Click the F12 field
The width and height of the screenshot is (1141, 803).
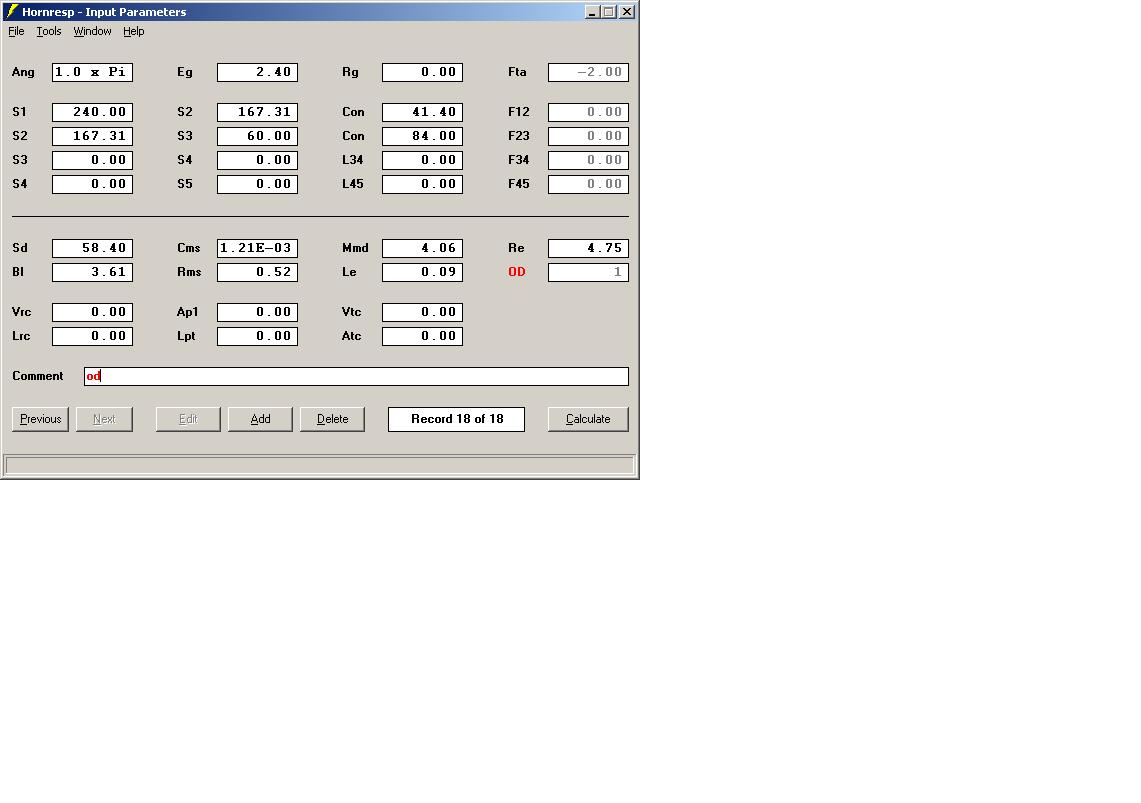pyautogui.click(x=588, y=112)
